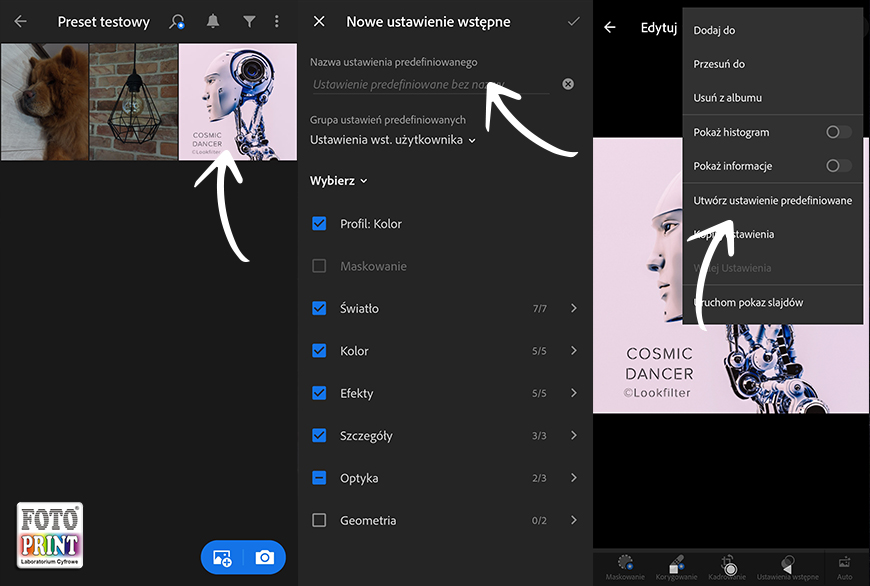The image size is (870, 586).
Task: Choose Przesuń do menu entry
Action: point(772,64)
